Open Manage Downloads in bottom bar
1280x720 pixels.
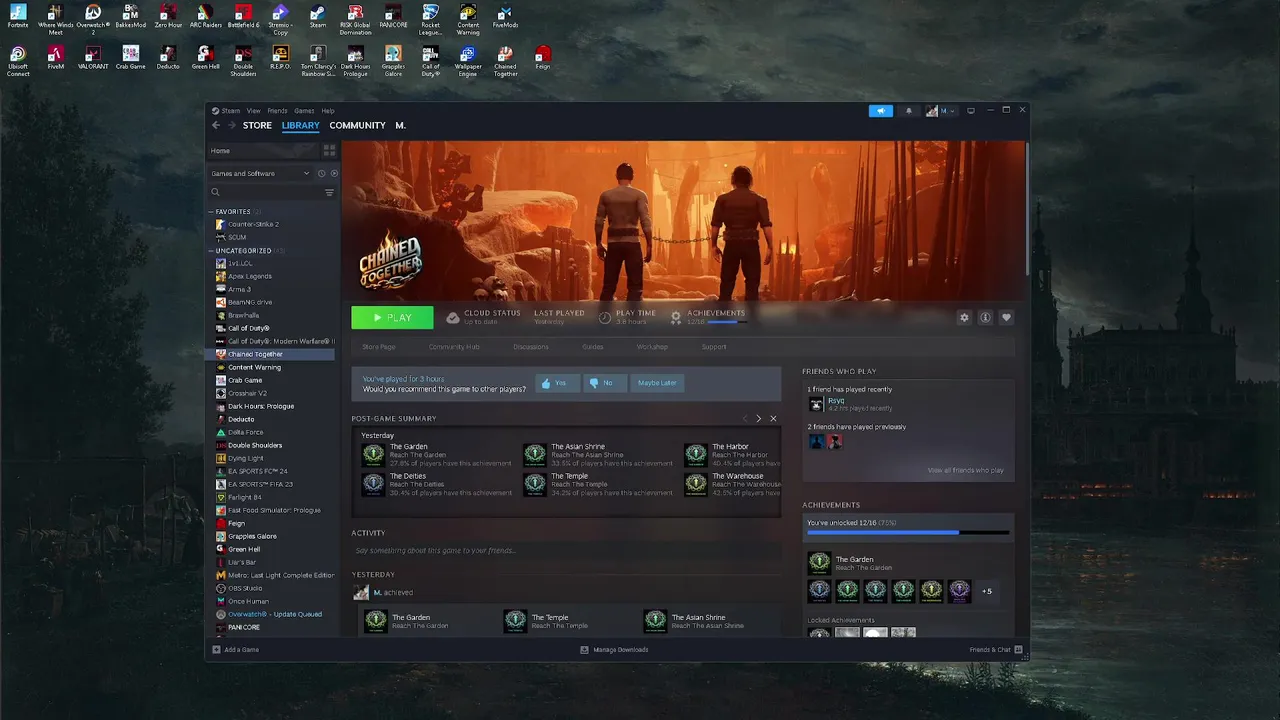point(614,650)
